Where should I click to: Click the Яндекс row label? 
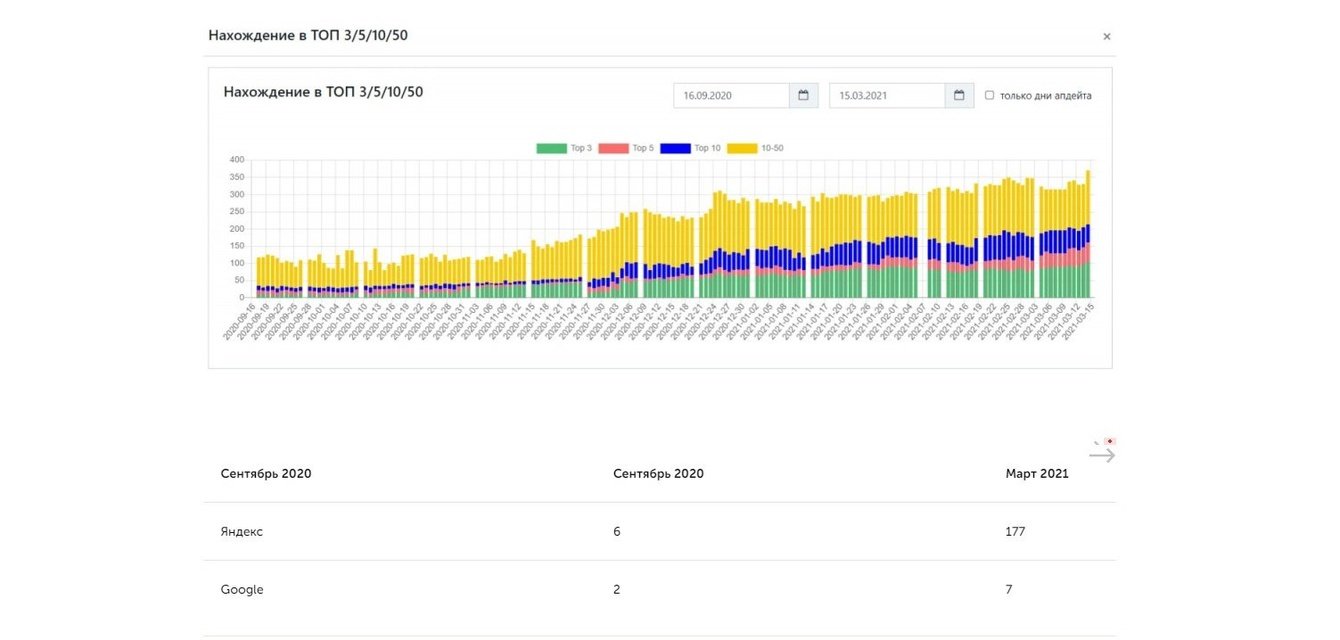pyautogui.click(x=242, y=532)
